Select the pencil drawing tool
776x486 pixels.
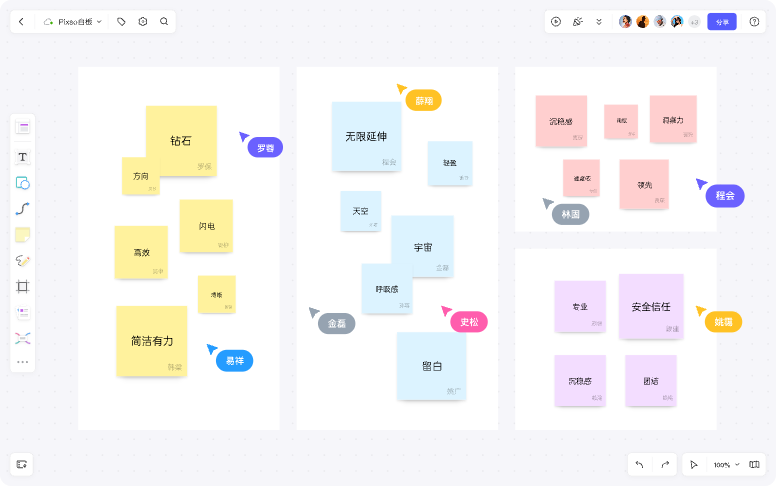coord(23,261)
